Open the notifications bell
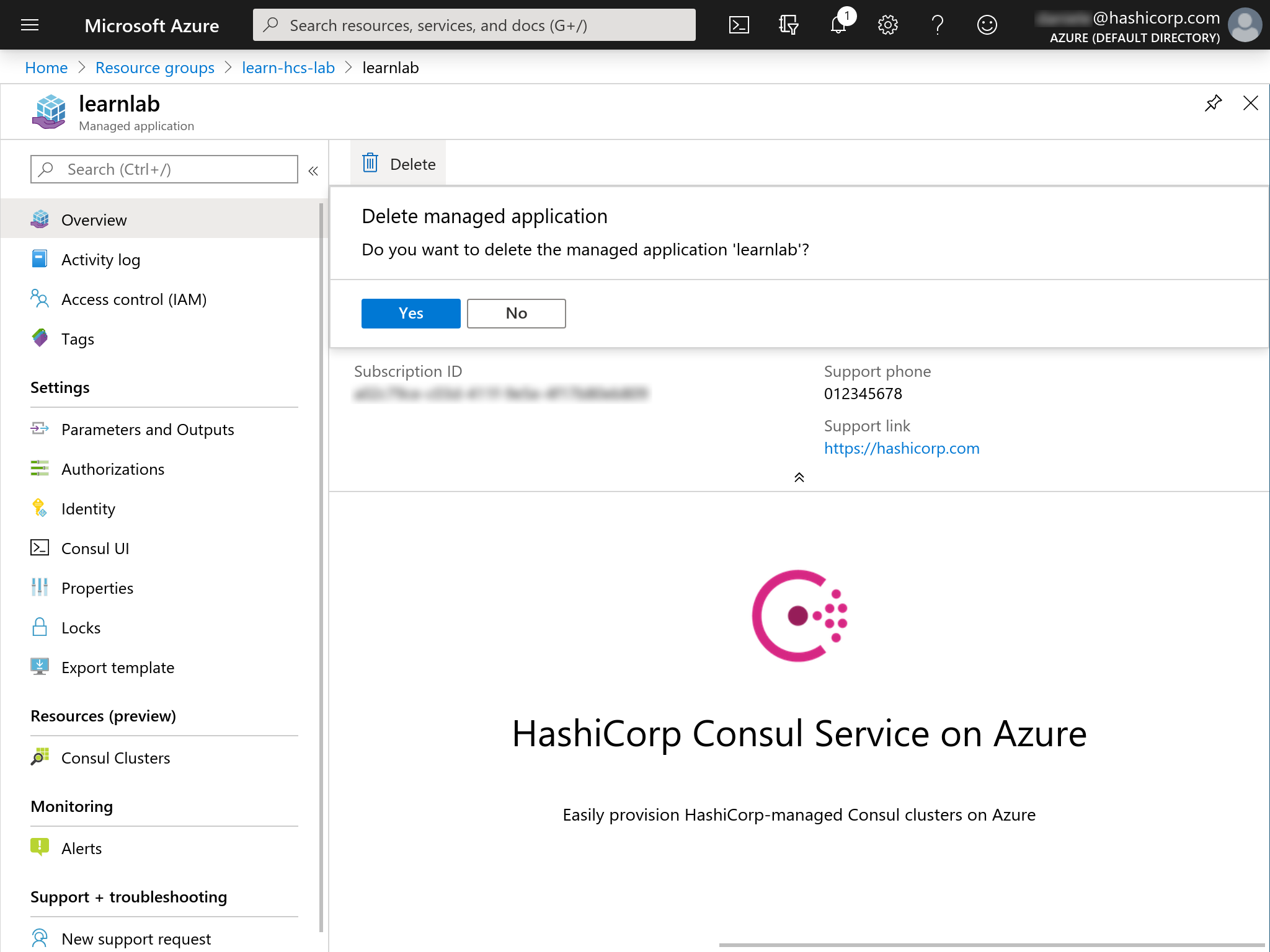Image resolution: width=1270 pixels, height=952 pixels. 838,25
